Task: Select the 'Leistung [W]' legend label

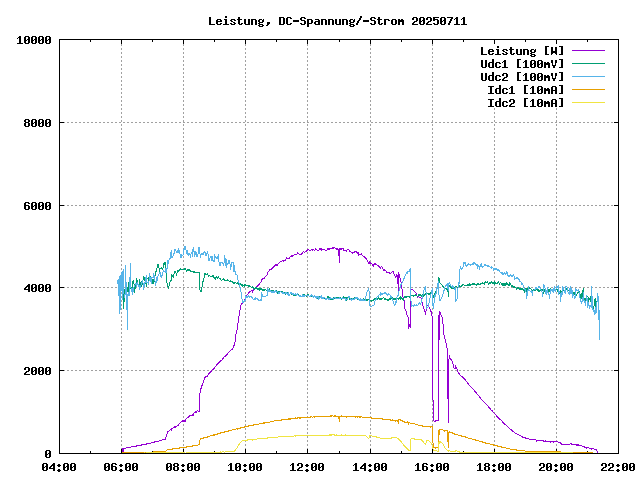Action: click(x=521, y=50)
